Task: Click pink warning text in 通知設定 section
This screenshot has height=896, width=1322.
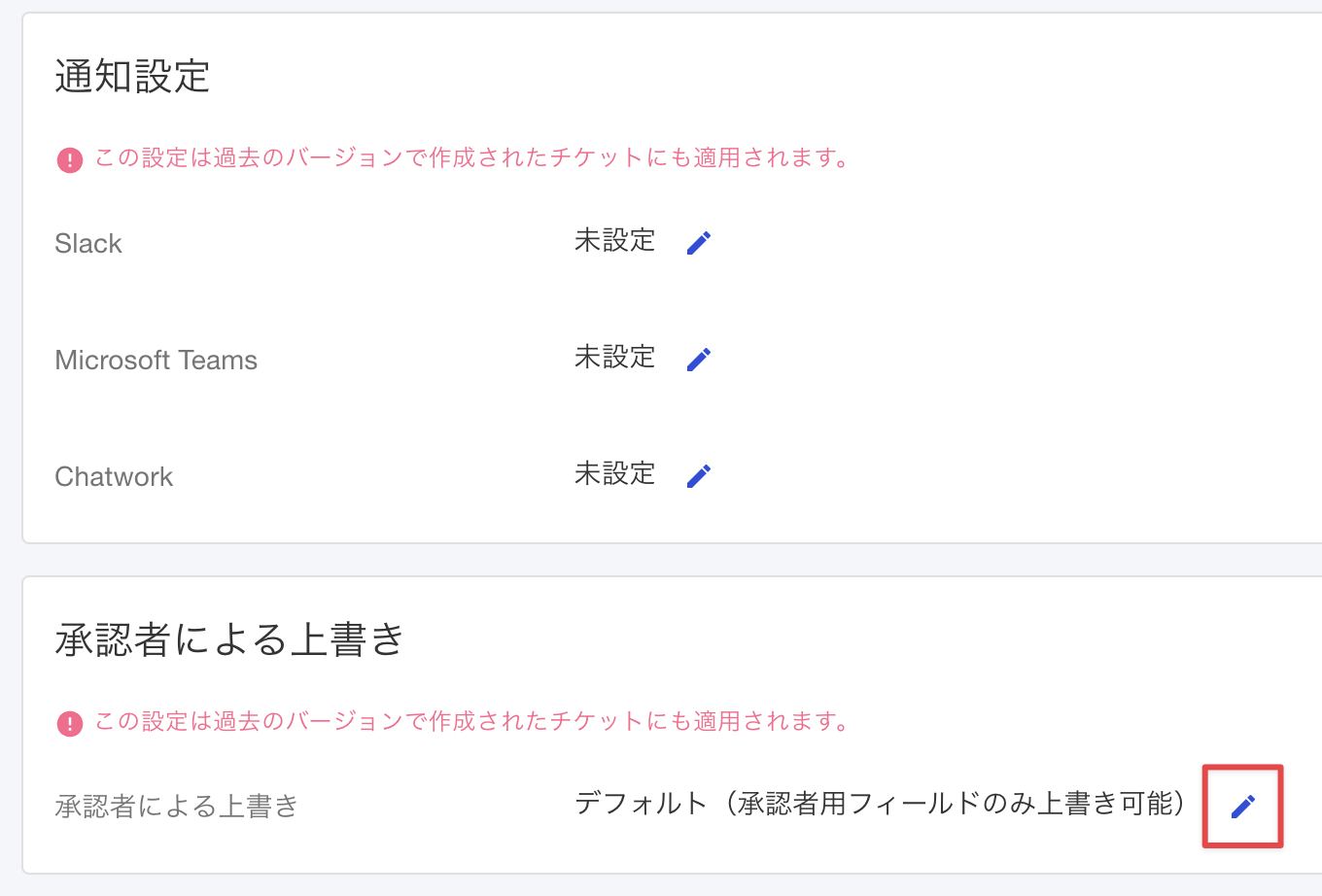Action: pos(472,158)
